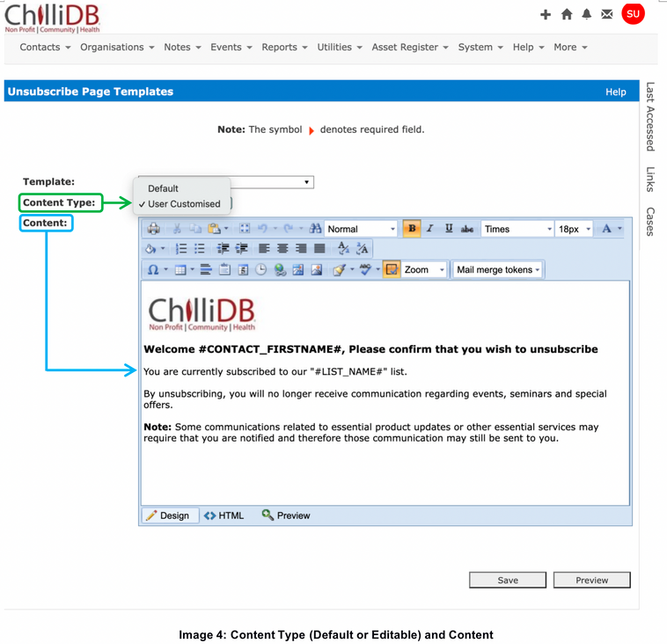Go to home via house icon
This screenshot has height=644, width=667.
click(567, 14)
